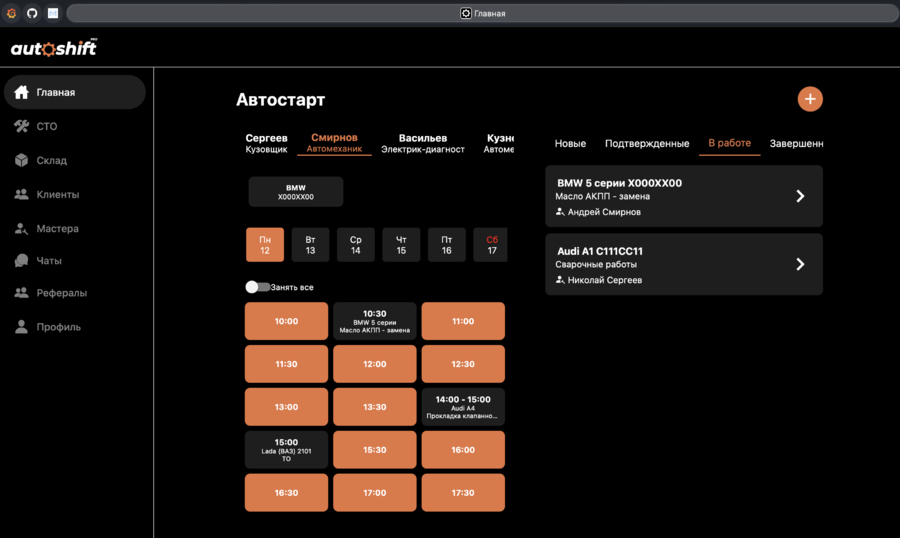Click the Главная home icon in sidebar
Image resolution: width=900 pixels, height=538 pixels.
(x=21, y=92)
